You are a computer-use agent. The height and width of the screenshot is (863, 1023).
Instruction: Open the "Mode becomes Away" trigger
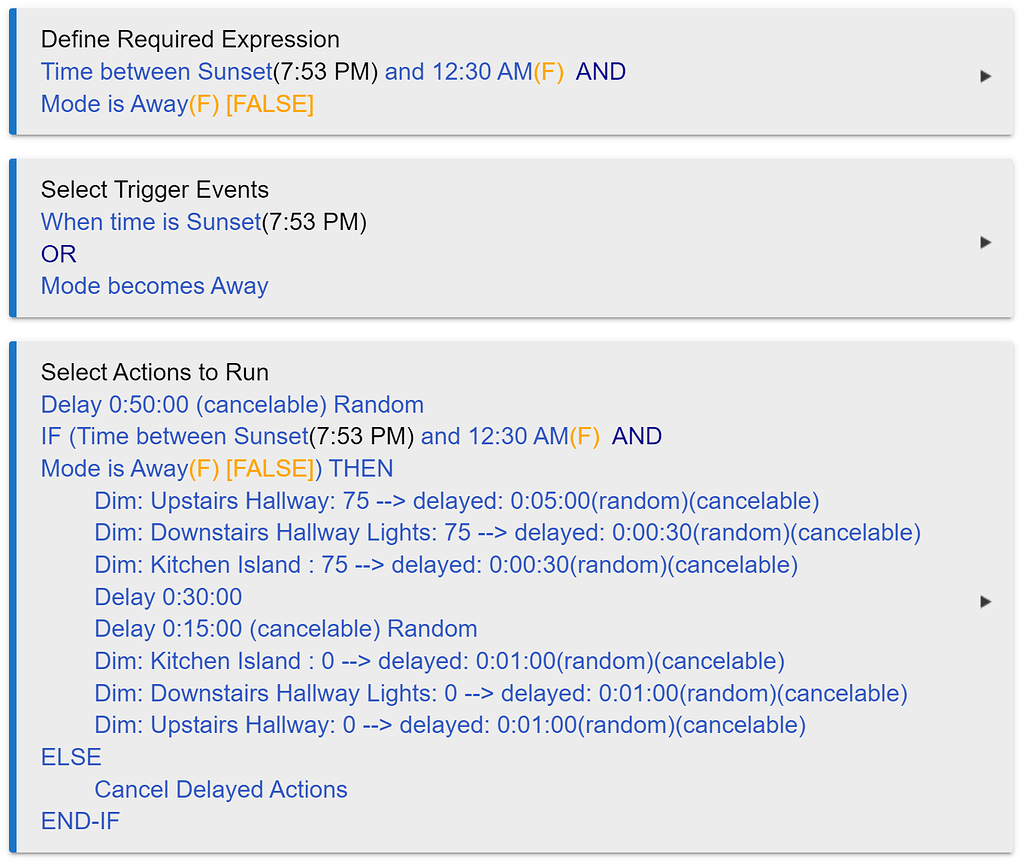point(155,286)
